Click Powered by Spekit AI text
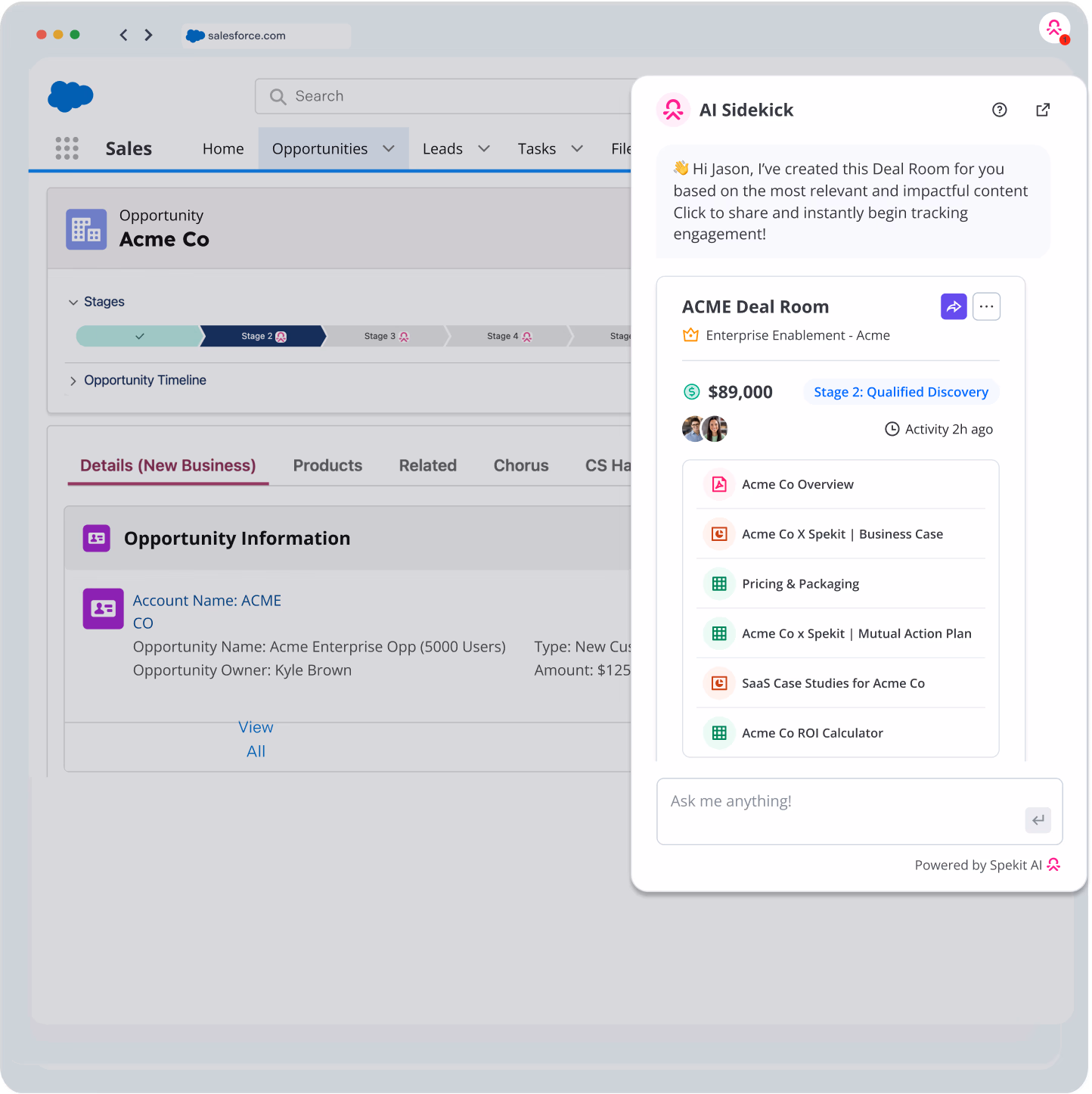 [x=978, y=865]
